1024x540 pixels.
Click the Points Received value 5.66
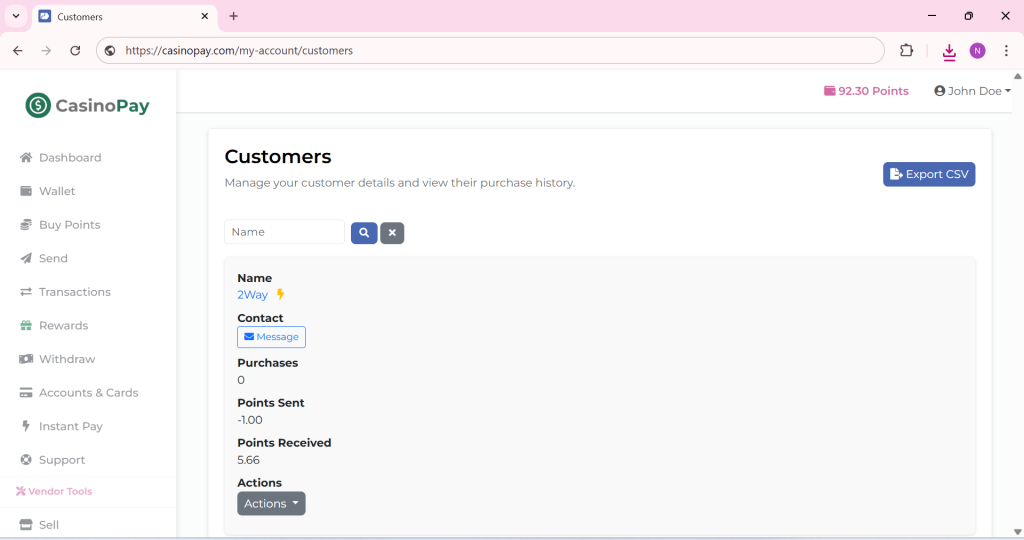point(248,460)
